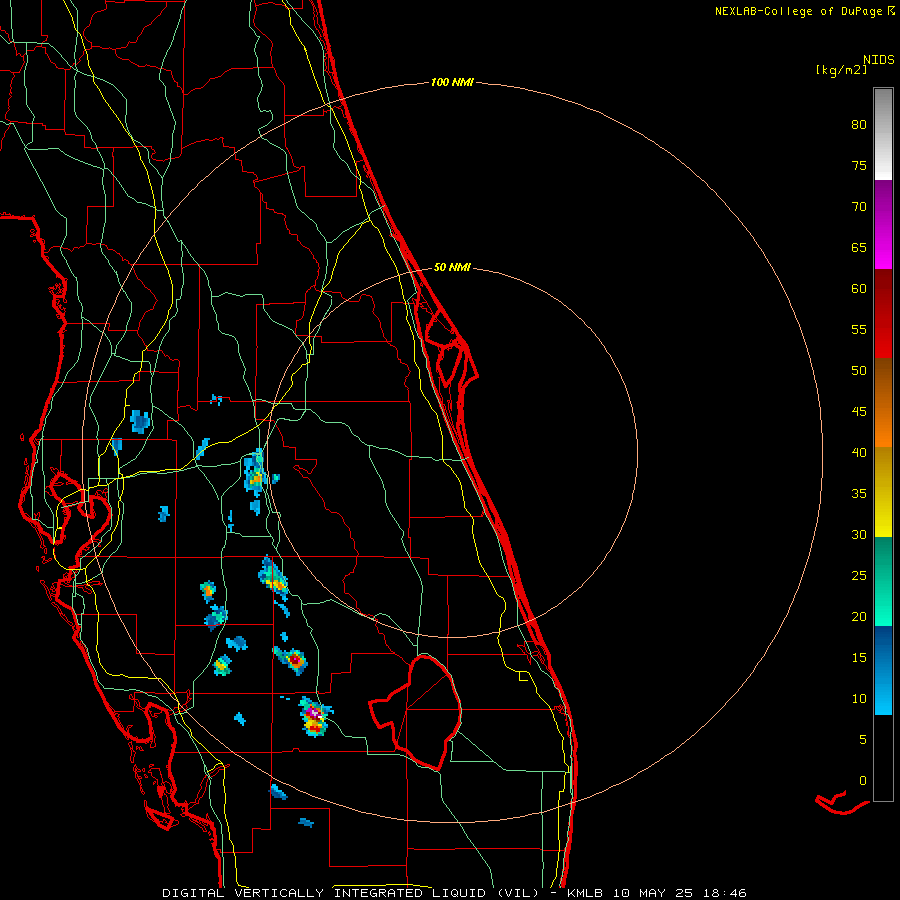
Task: Pick the white-gray top segment of color bar
Action: 883,134
